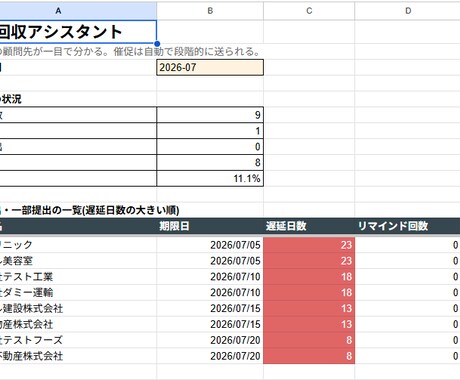This screenshot has width=460, height=380.
Task: Click the summary value 11.1%
Action: (210, 178)
